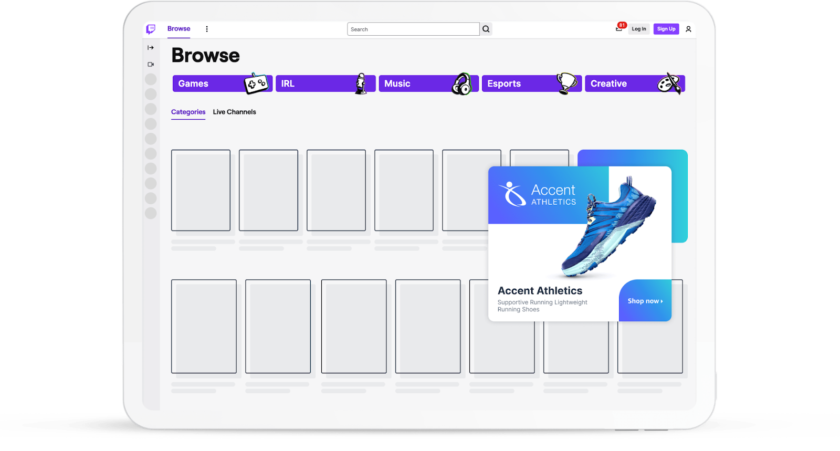The height and width of the screenshot is (451, 840).
Task: Select the Categories tab
Action: (188, 112)
